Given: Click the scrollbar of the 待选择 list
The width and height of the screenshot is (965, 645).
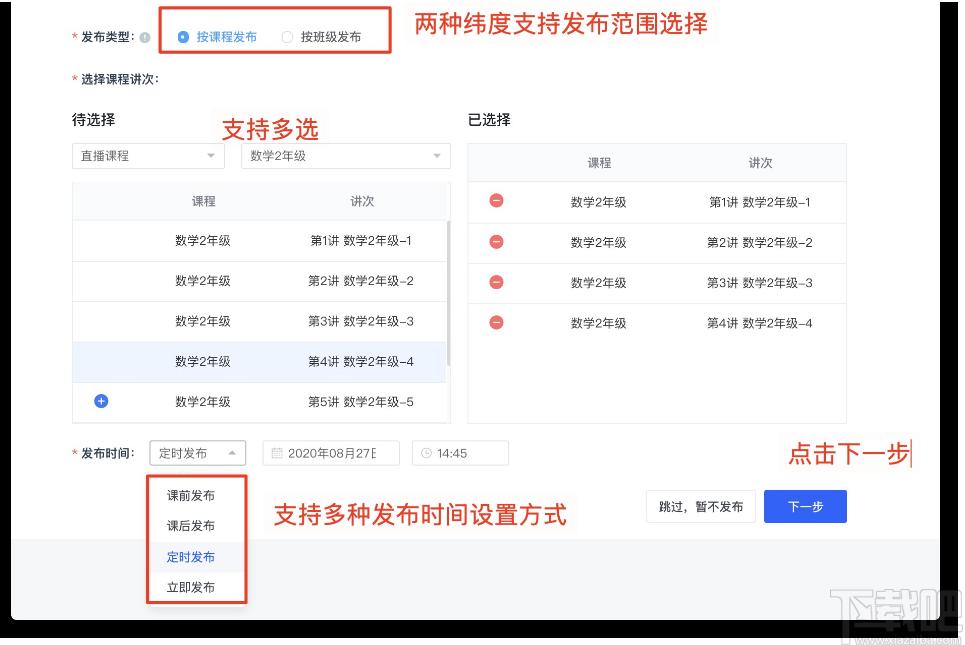Looking at the screenshot, I should [448, 293].
